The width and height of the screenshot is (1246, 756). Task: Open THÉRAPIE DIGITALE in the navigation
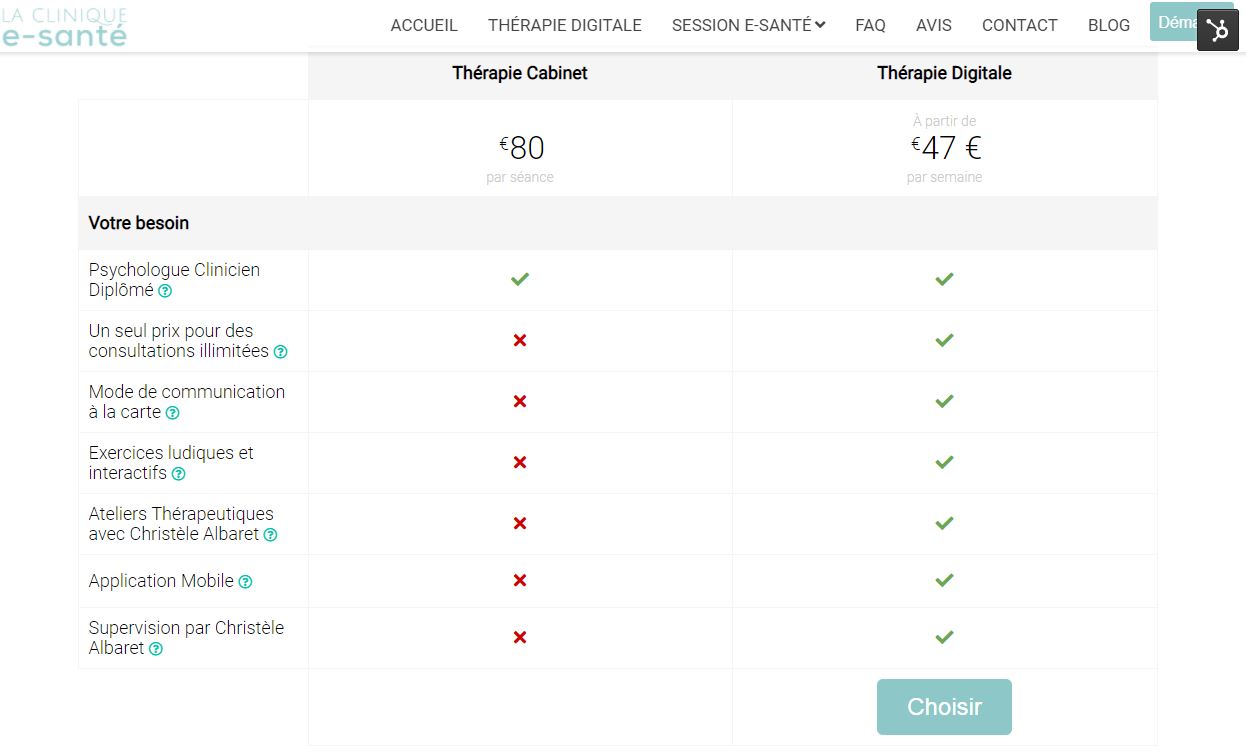(565, 25)
